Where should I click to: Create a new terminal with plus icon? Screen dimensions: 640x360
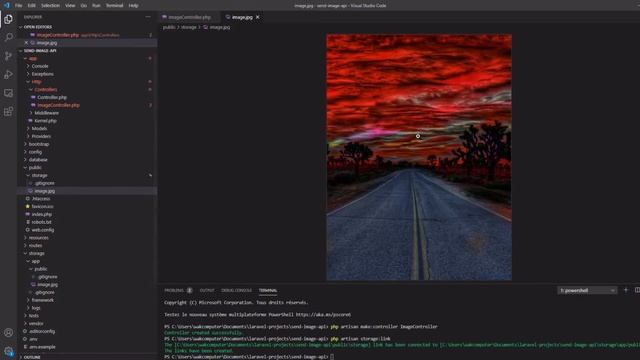626,290
